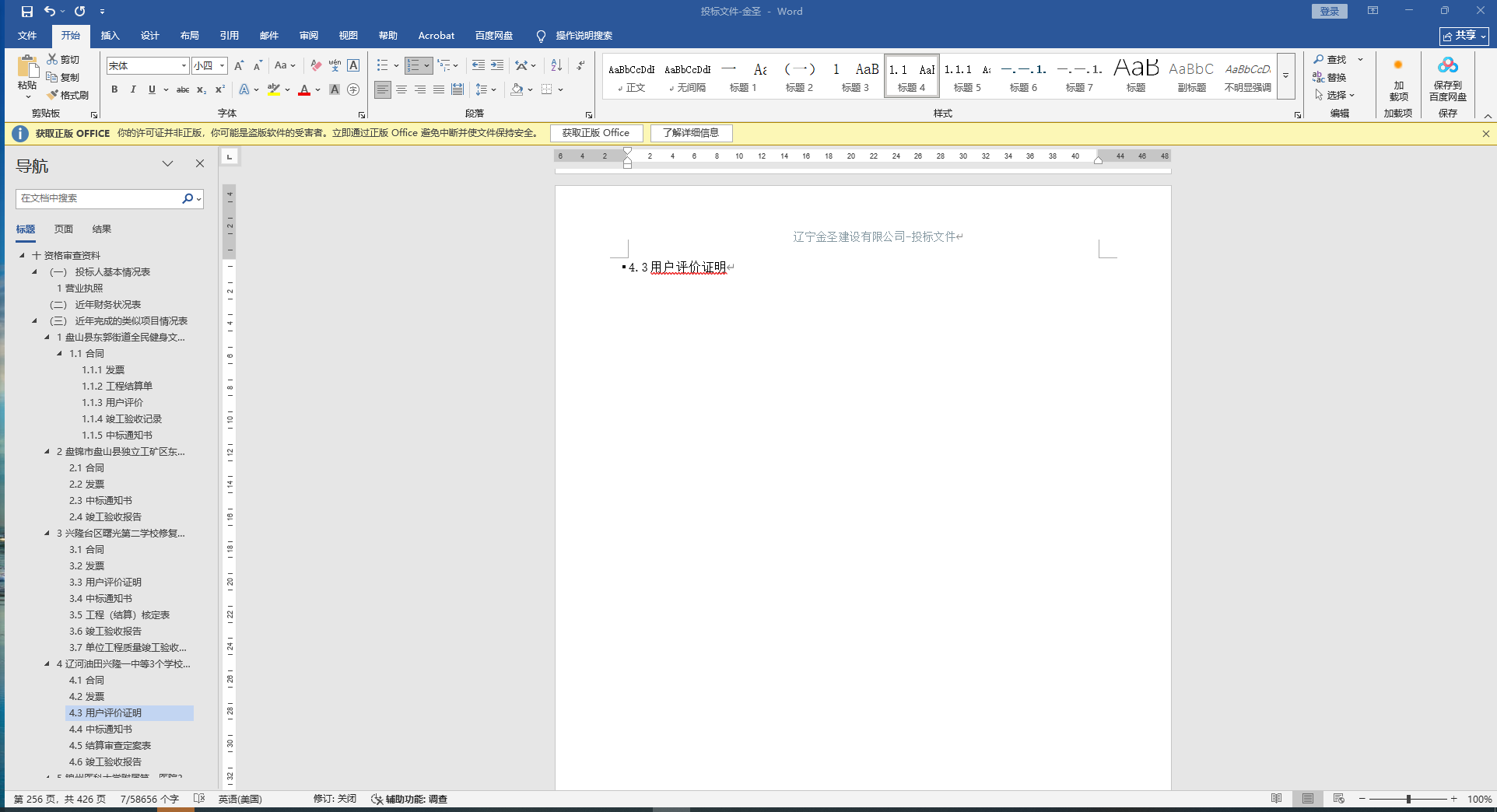Viewport: 1497px width, 812px height.
Task: Toggle italic formatting
Action: (133, 89)
